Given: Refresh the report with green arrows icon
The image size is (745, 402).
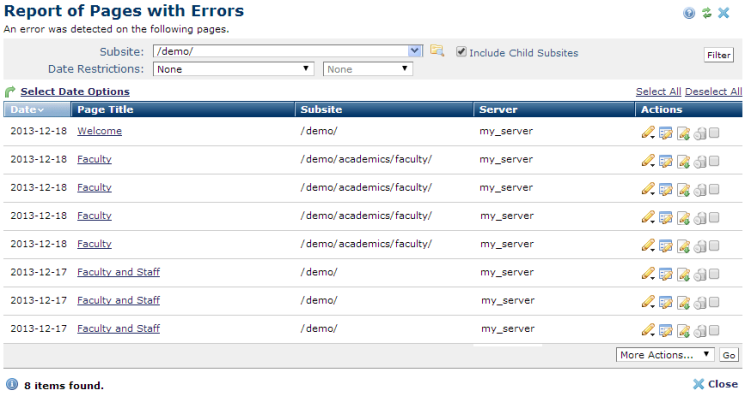Looking at the screenshot, I should click(706, 13).
